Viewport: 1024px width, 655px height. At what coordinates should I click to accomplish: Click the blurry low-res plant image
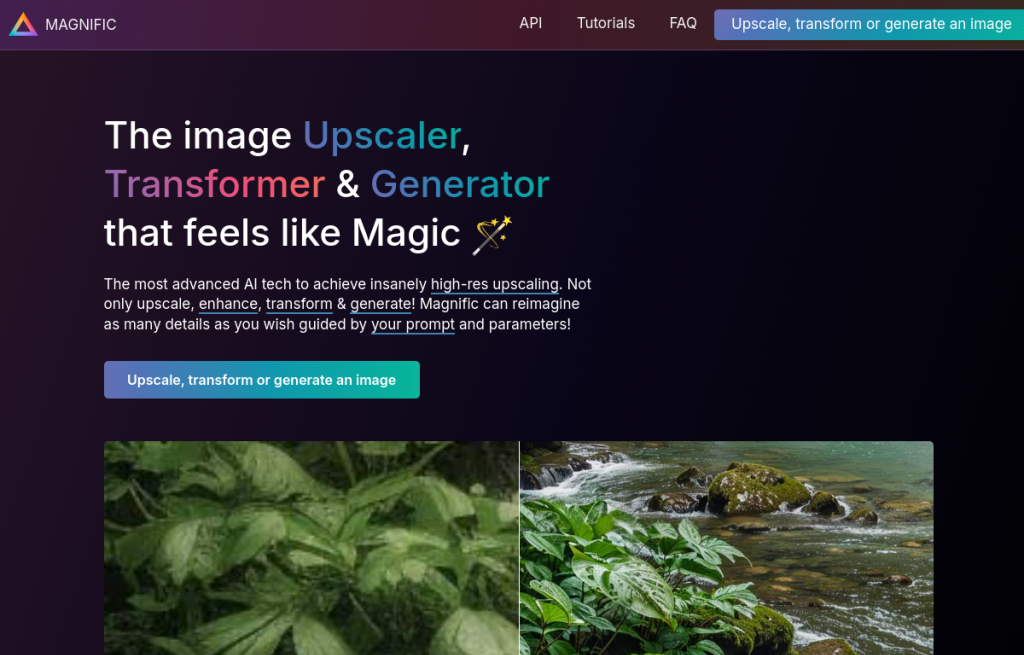pos(312,548)
